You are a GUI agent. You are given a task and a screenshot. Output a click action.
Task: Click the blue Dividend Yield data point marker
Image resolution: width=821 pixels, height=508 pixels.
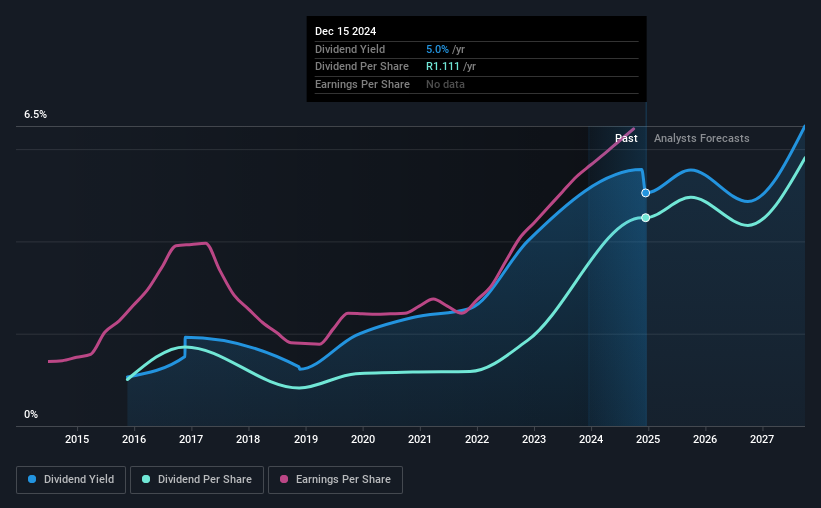[646, 193]
